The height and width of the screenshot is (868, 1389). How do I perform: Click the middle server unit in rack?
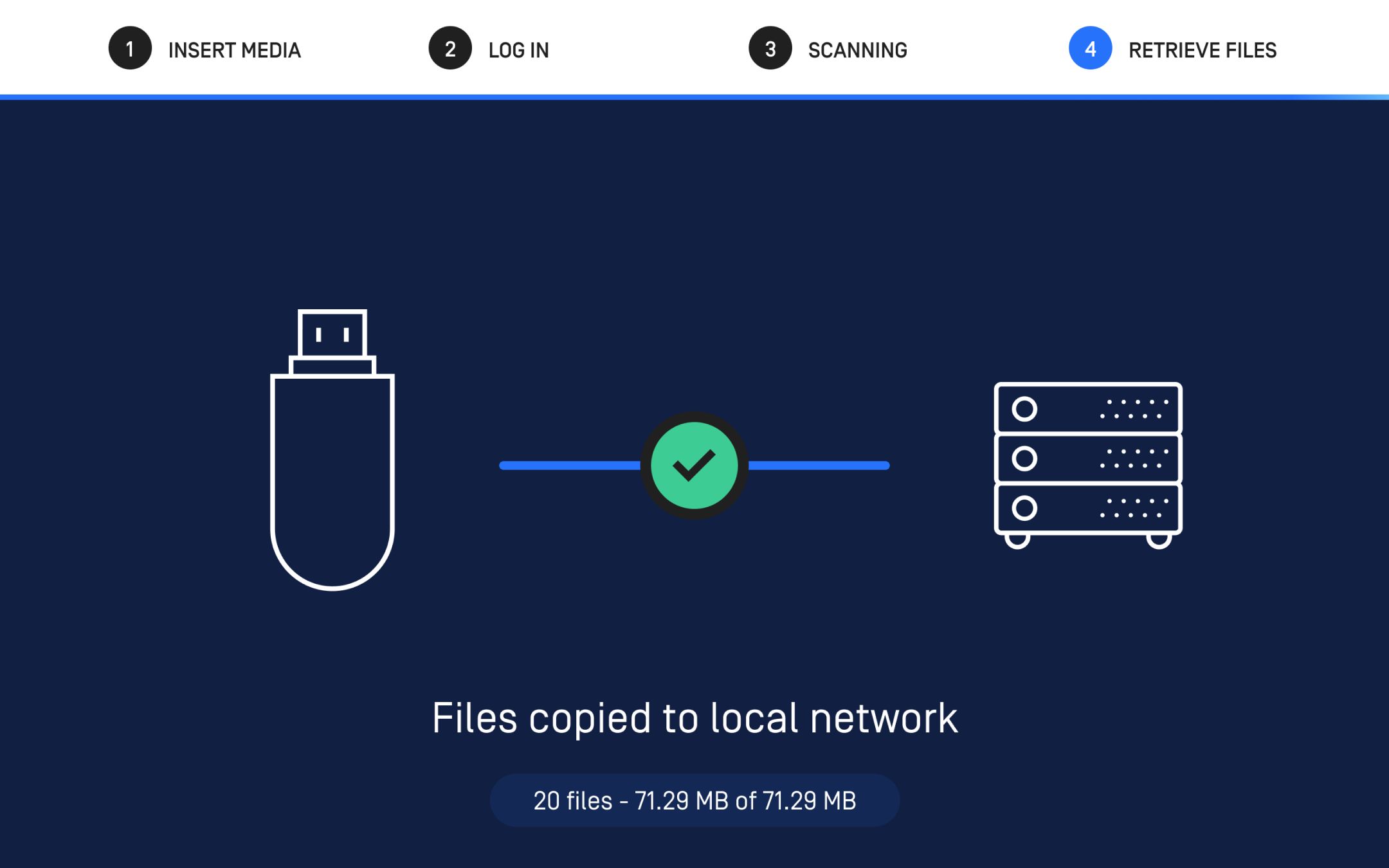tap(1087, 458)
